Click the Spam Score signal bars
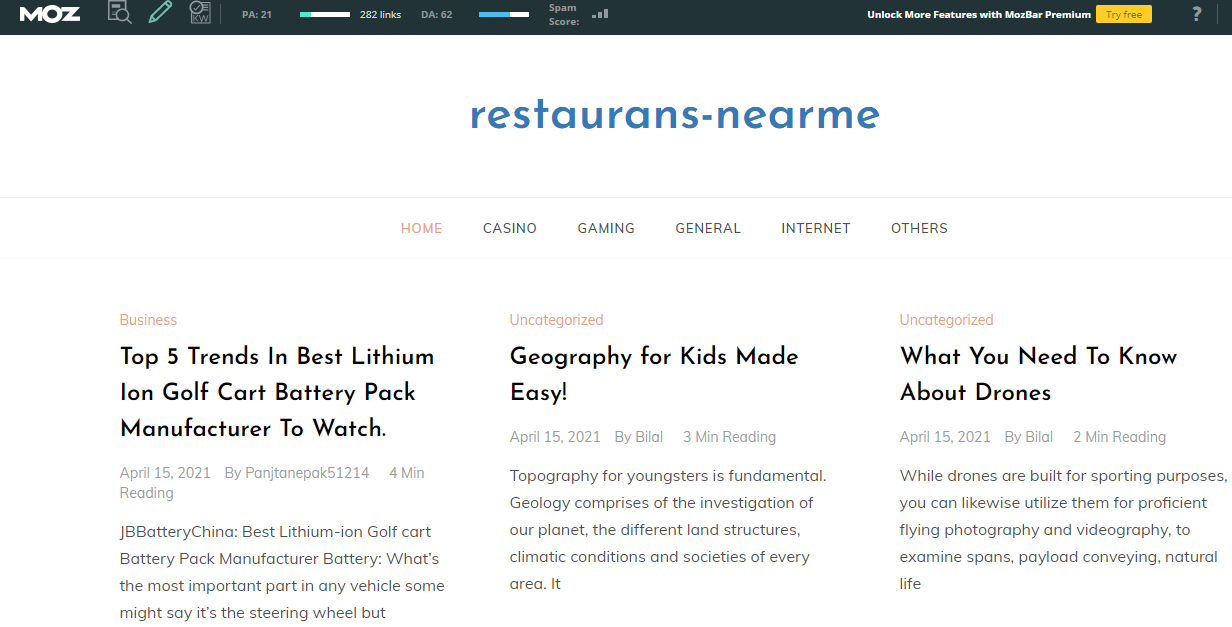The width and height of the screenshot is (1232, 627). point(600,14)
